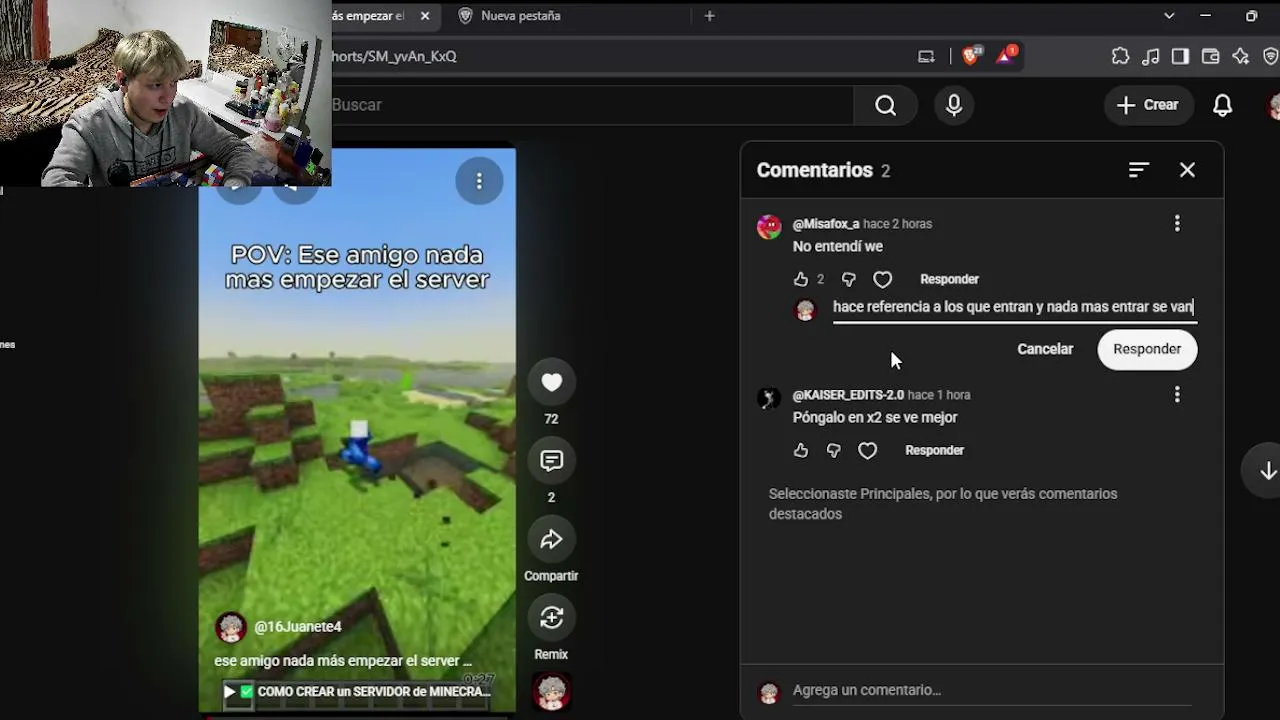Open the Short's comments button
Image resolution: width=1280 pixels, height=720 pixels.
551,461
